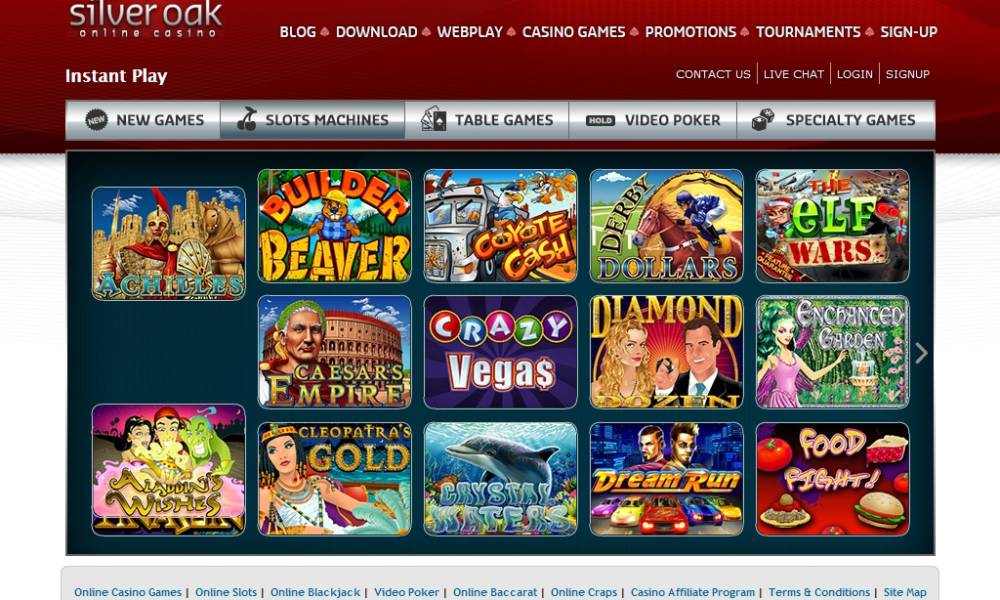Show next games with right arrow
The width and height of the screenshot is (1000, 600).
tap(921, 353)
